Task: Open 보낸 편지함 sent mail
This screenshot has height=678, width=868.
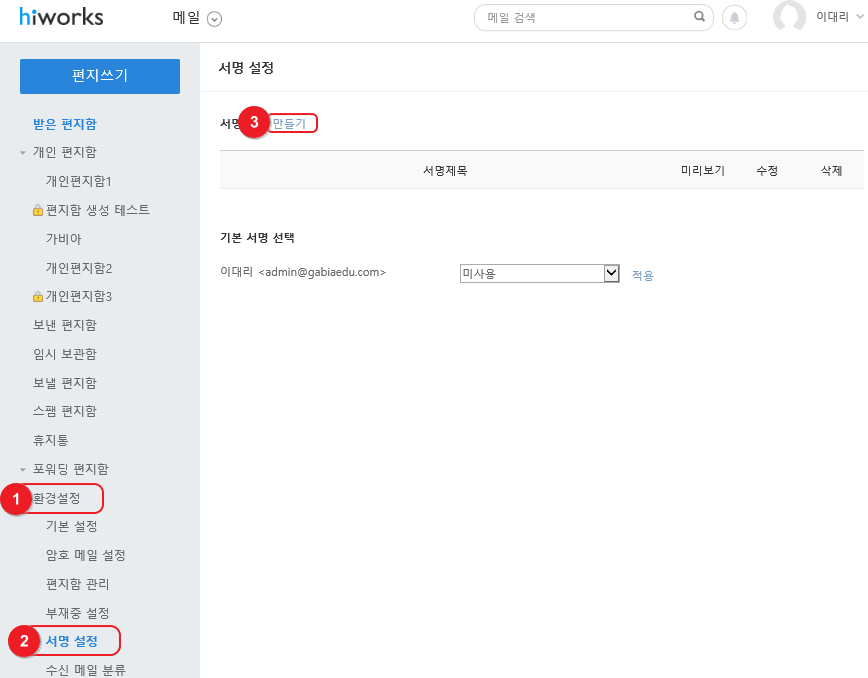Action: 65,325
